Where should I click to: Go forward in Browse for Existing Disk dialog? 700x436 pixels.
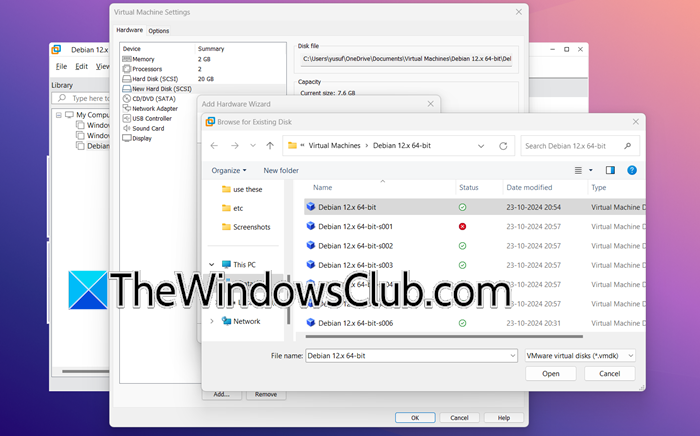tap(235, 145)
